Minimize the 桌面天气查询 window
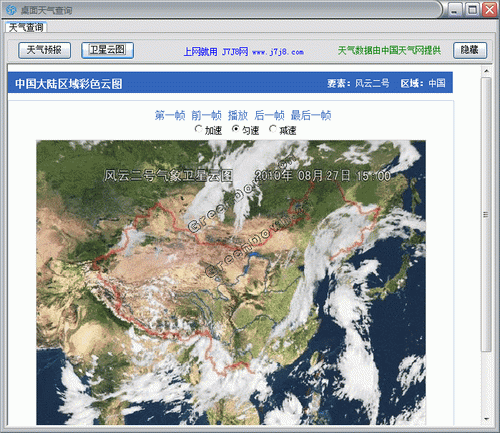 tap(454, 10)
